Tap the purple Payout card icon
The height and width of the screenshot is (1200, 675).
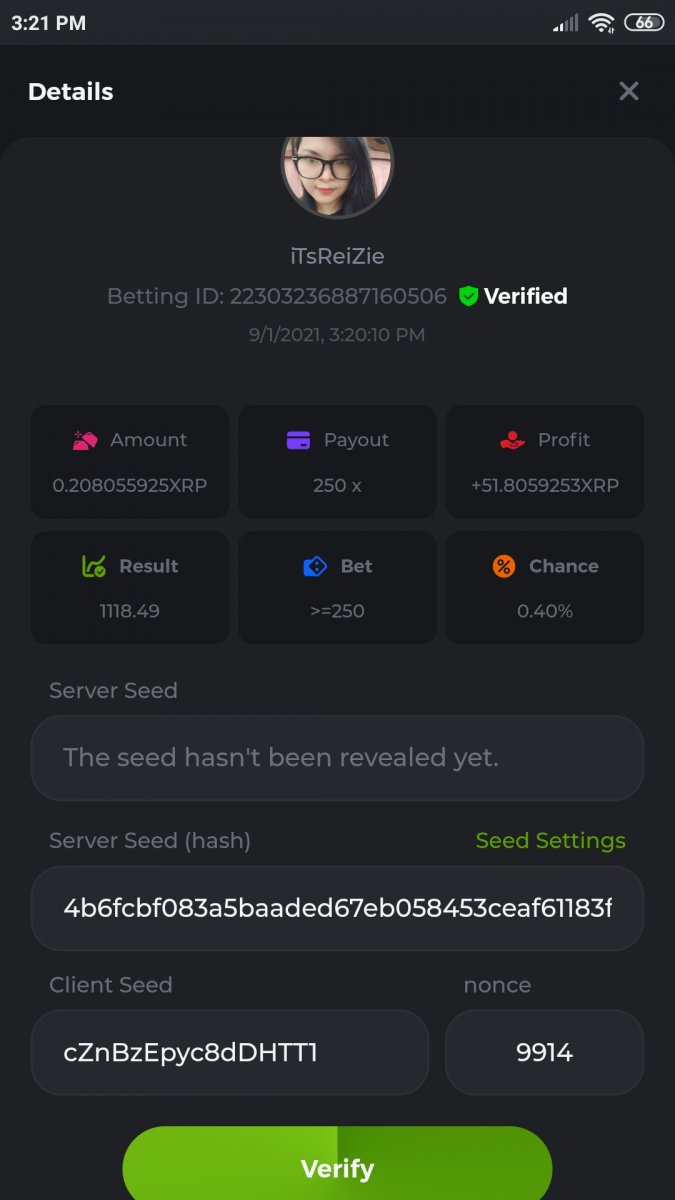point(298,440)
